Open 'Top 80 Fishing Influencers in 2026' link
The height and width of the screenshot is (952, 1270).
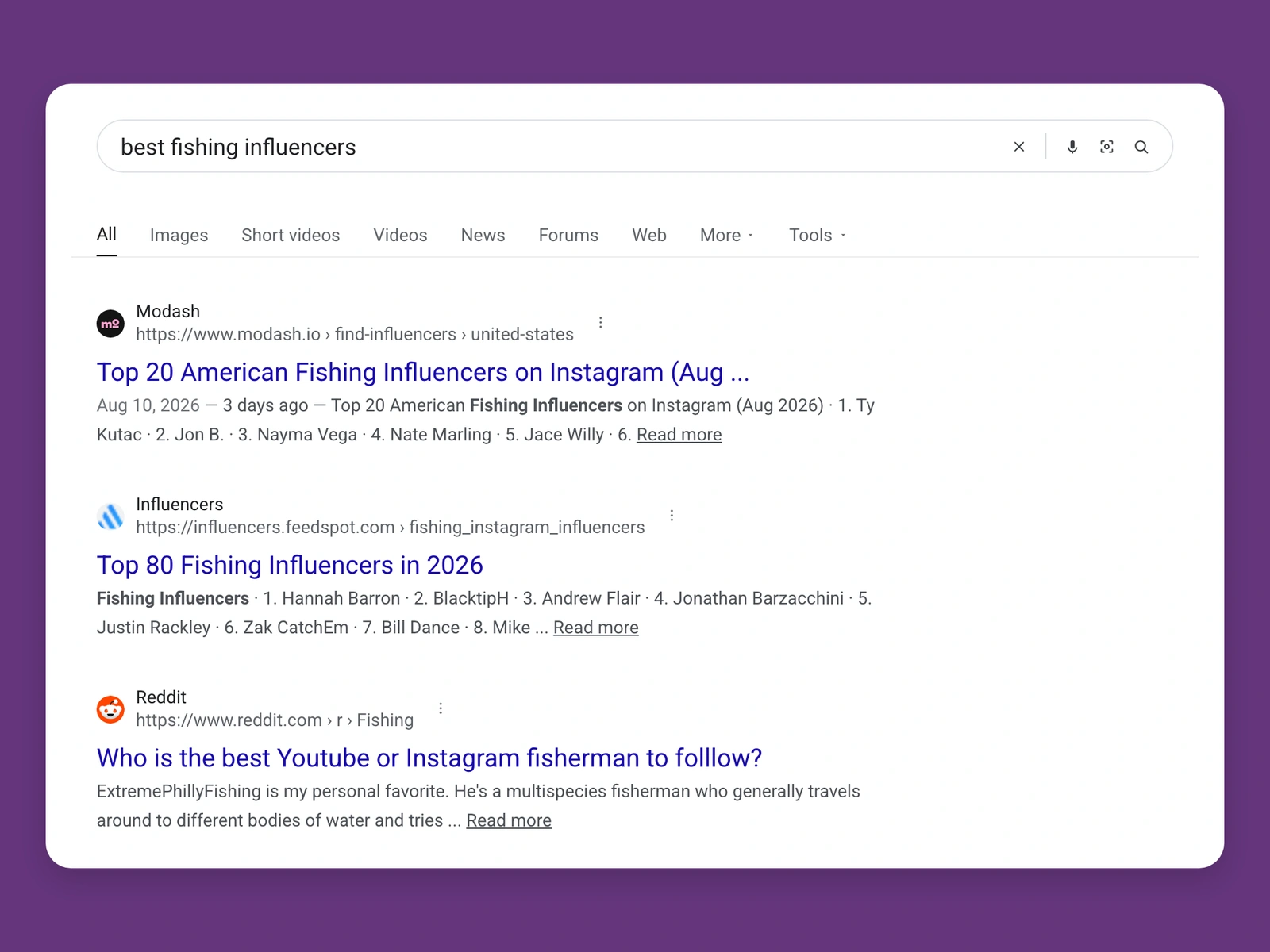pos(290,565)
